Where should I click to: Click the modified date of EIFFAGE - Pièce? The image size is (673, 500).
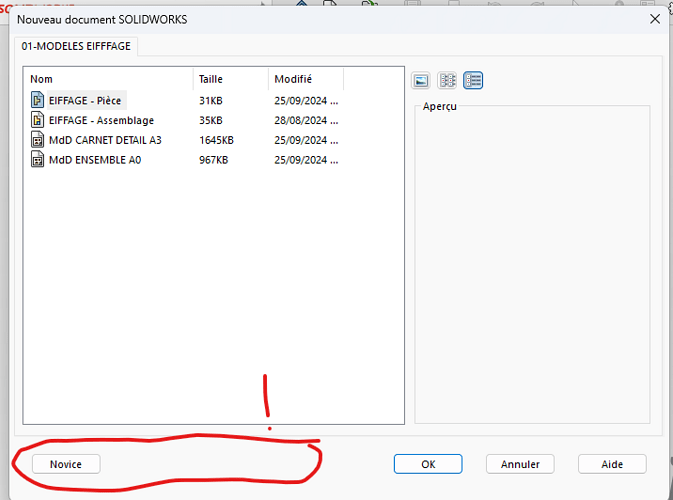coord(306,100)
